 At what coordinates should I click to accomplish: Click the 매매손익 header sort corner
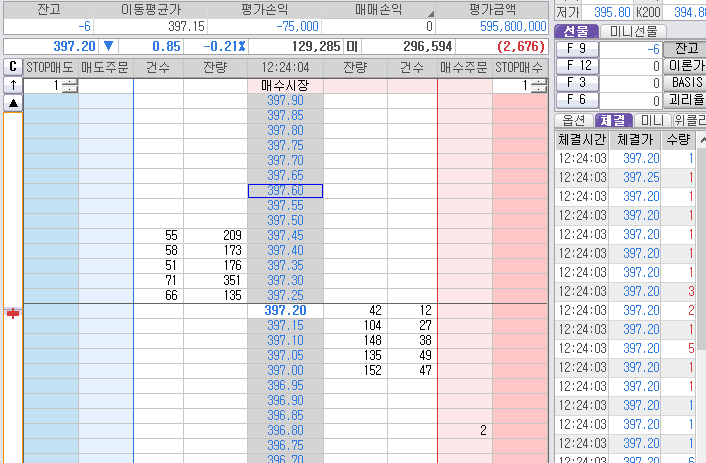click(430, 14)
